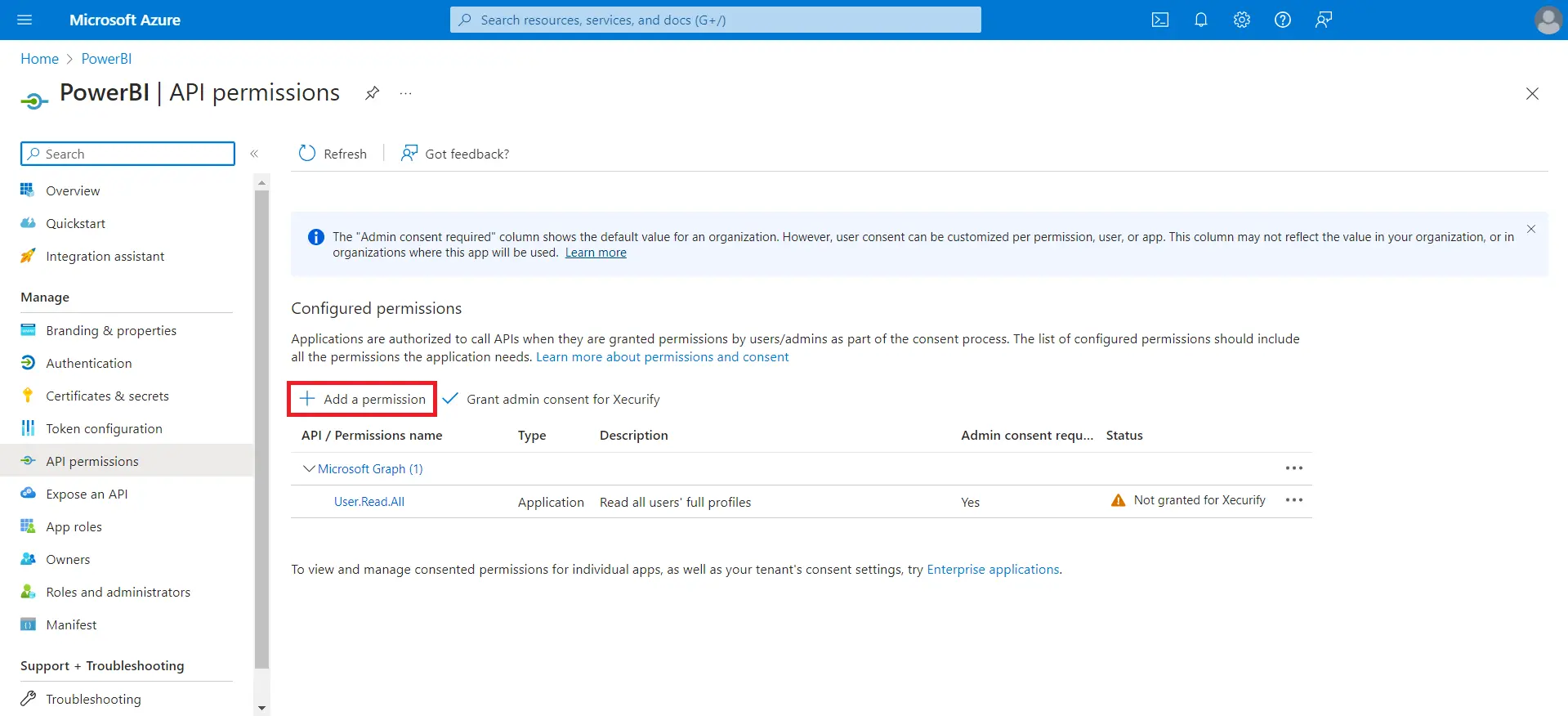The image size is (1568, 716).
Task: Focus the sidebar Search field
Action: [x=127, y=154]
